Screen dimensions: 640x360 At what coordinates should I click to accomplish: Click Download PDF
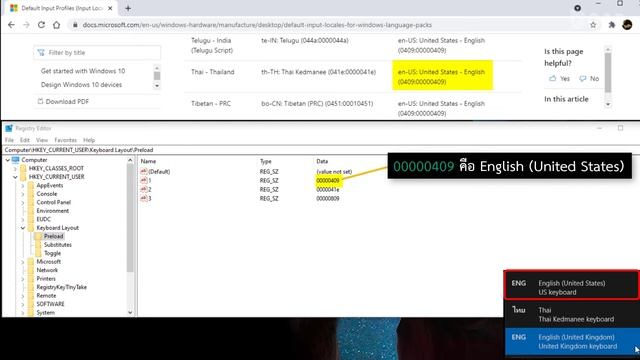(63, 102)
